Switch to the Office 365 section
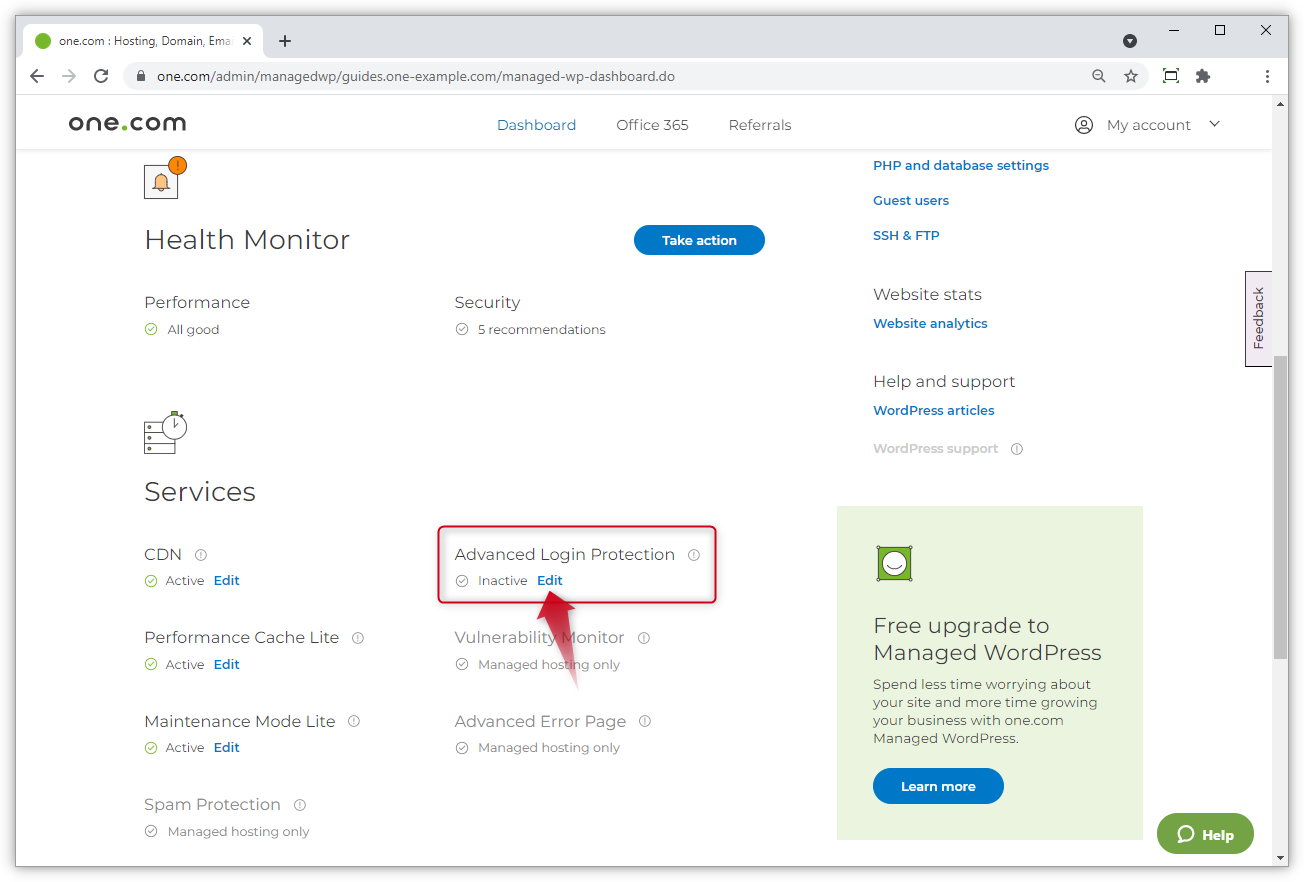 click(x=652, y=124)
